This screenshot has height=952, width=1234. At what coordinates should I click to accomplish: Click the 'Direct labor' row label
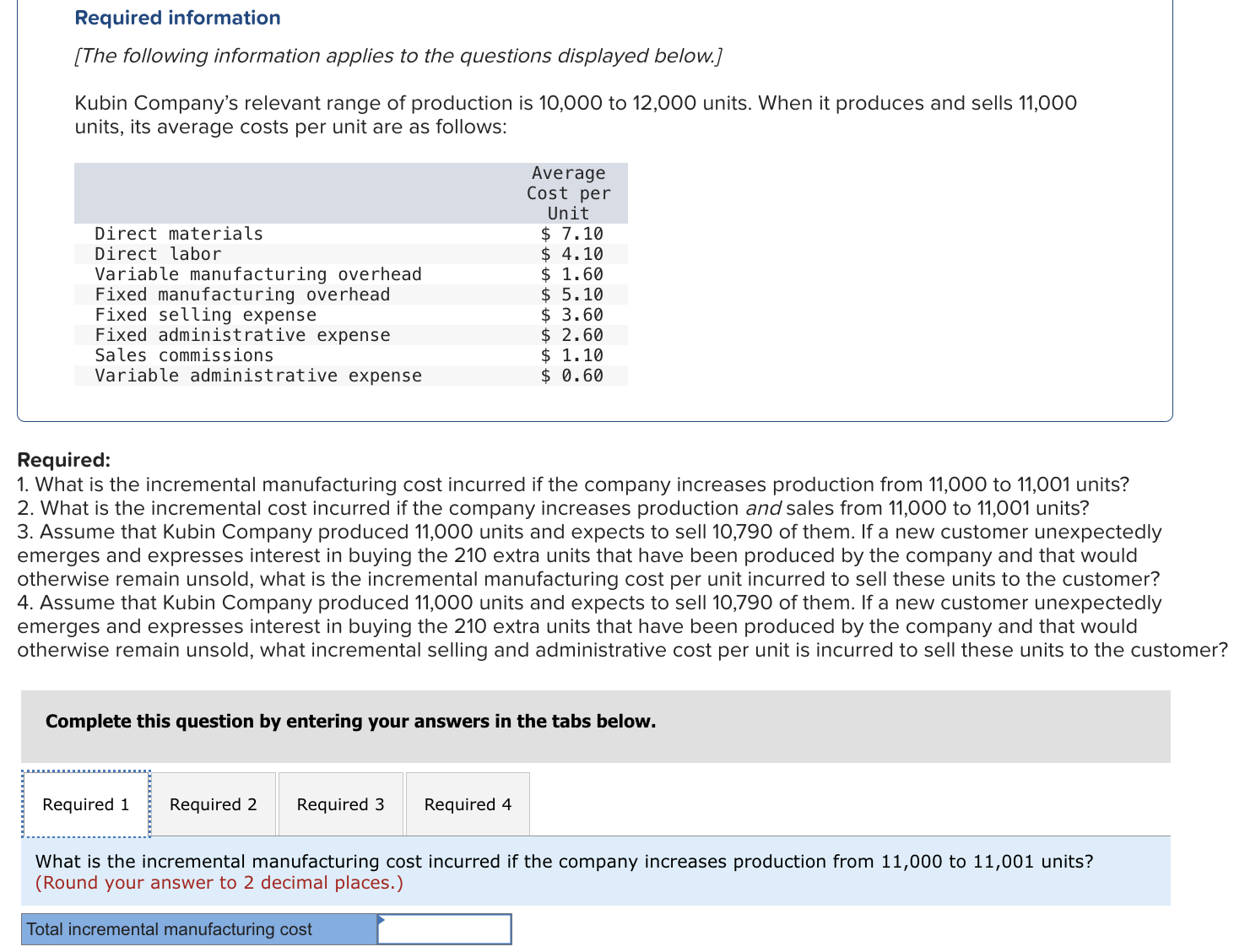(x=158, y=254)
